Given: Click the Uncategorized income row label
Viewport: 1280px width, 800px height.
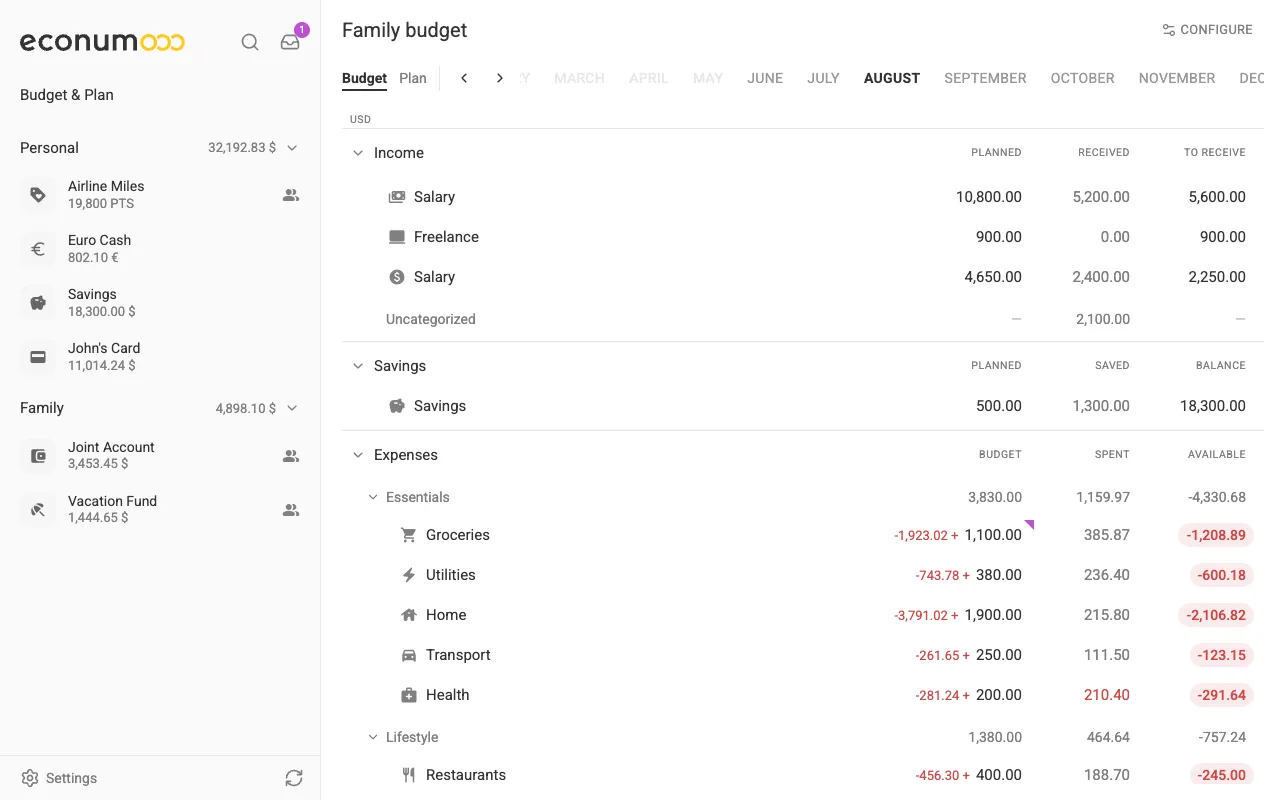Looking at the screenshot, I should click(x=431, y=319).
